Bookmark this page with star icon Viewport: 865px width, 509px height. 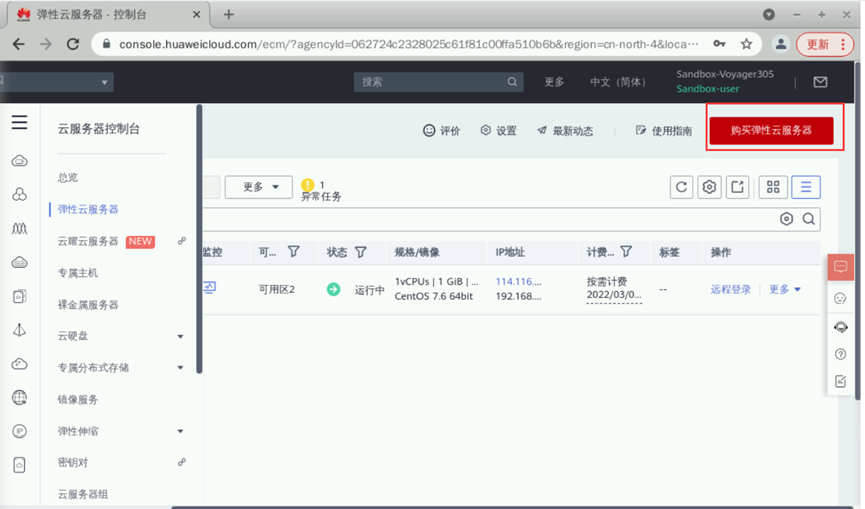(746, 44)
